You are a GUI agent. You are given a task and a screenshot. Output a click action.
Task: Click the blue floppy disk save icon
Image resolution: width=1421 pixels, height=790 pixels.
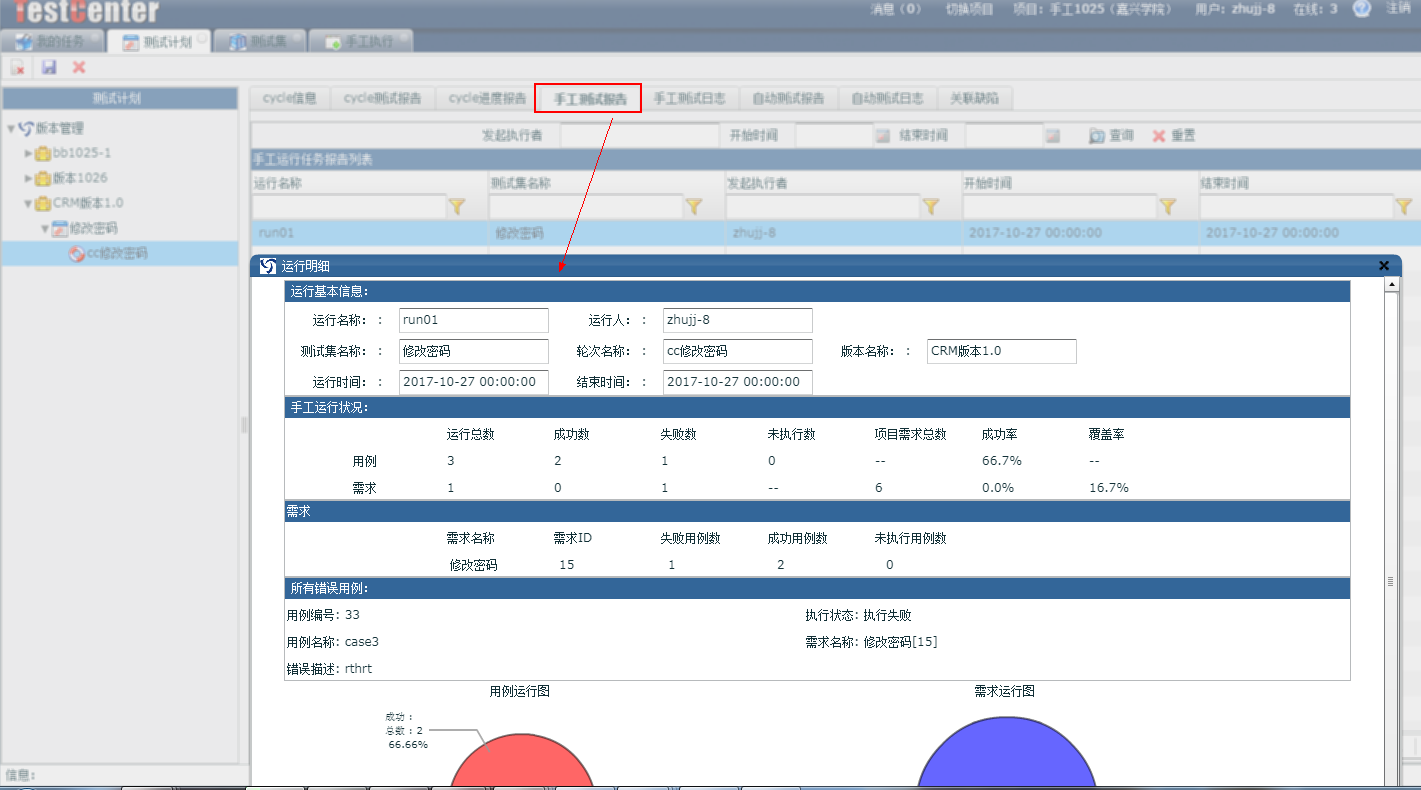49,67
